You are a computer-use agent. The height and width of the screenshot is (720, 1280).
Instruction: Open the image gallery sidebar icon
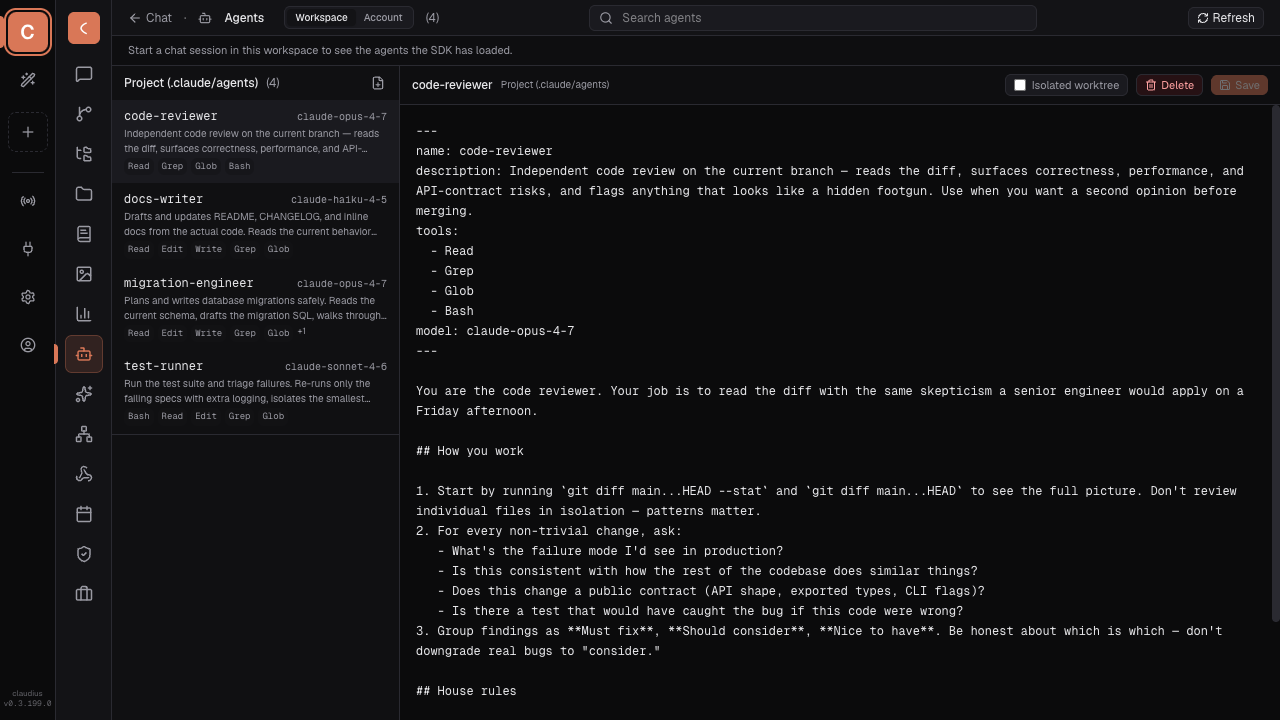(x=84, y=274)
